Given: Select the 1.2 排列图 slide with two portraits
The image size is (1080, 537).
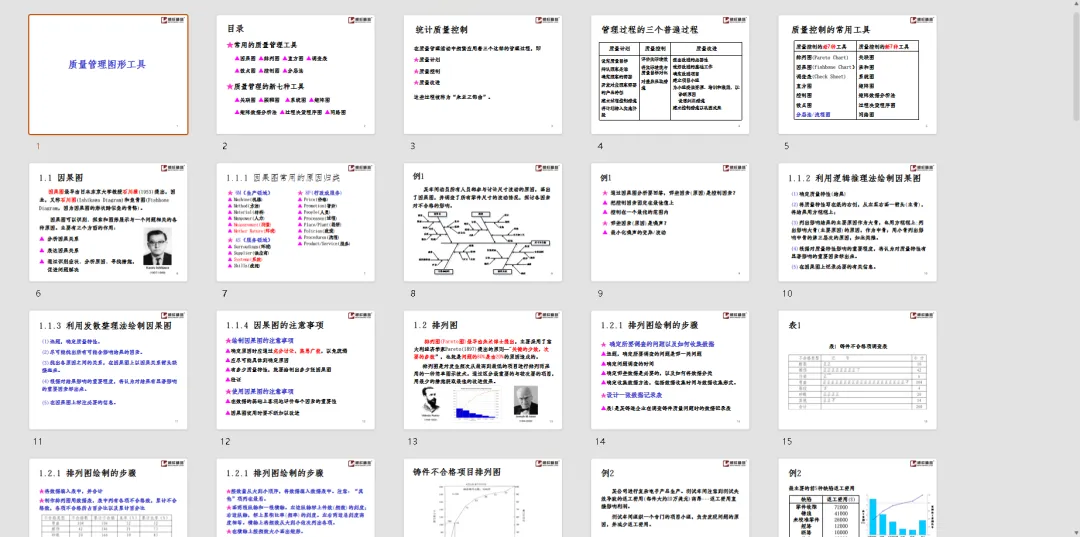Looking at the screenshot, I should (483, 370).
